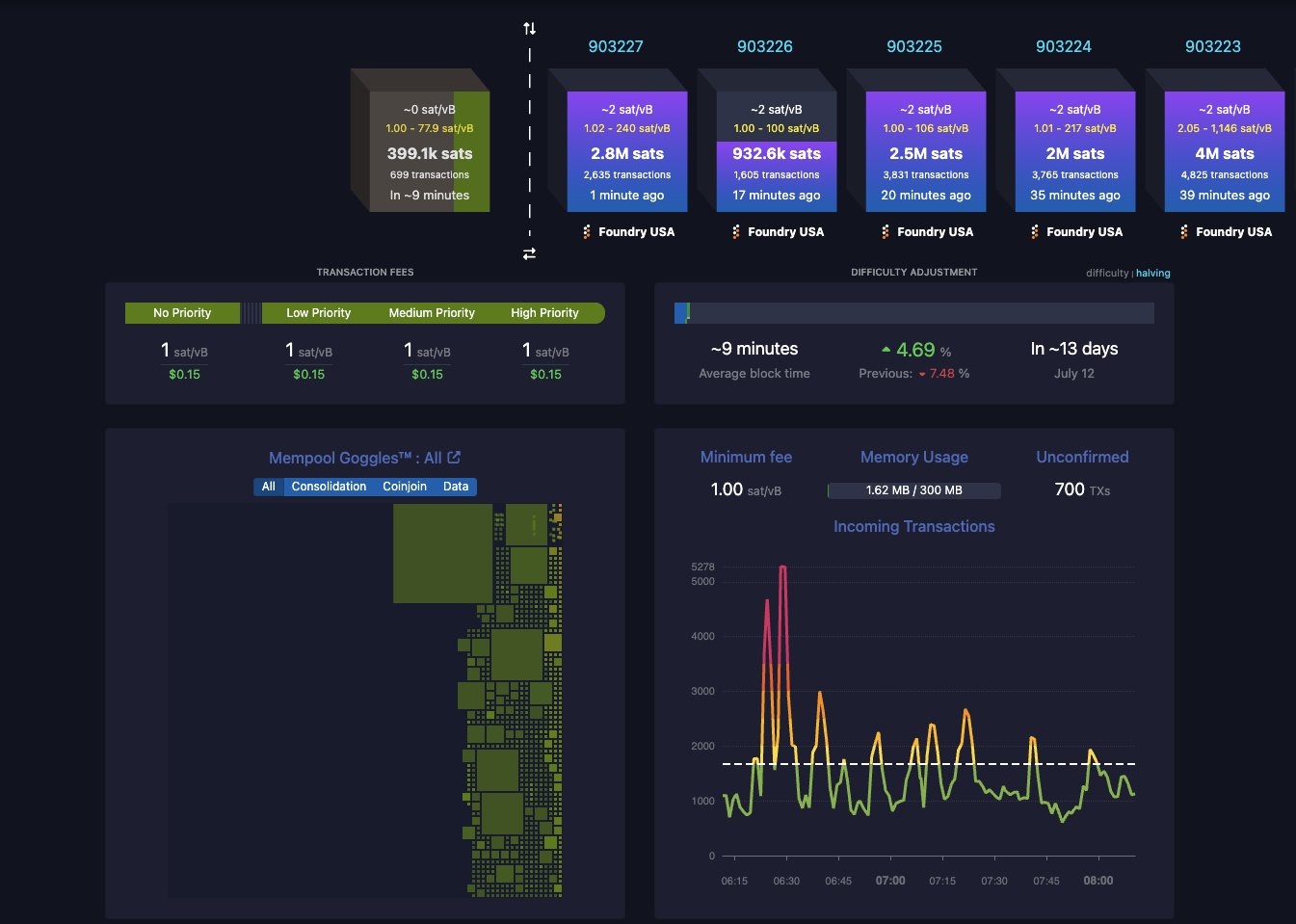Click the highest red peak in Incoming Transactions chart
The image size is (1296, 924).
tap(783, 568)
